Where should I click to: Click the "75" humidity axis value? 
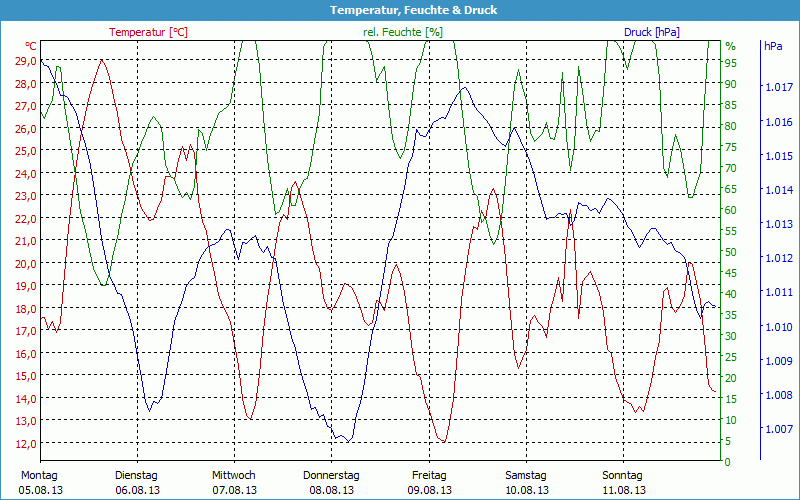point(731,147)
